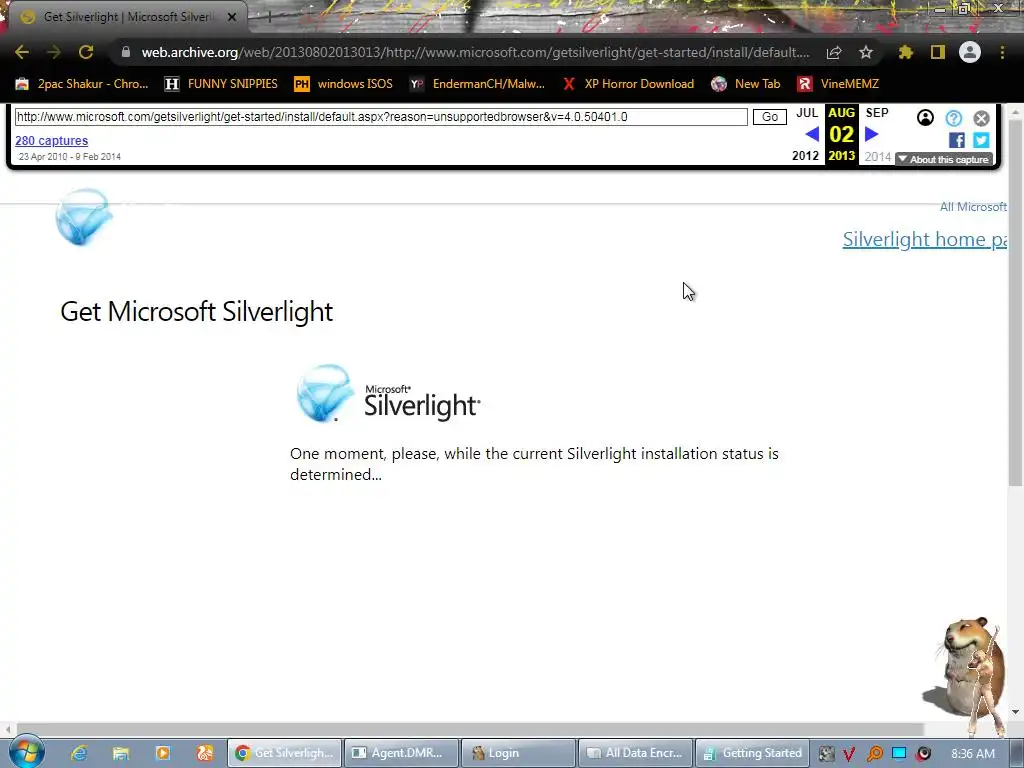This screenshot has width=1024, height=768.
Task: Open the Wayback help question icon
Action: point(954,118)
